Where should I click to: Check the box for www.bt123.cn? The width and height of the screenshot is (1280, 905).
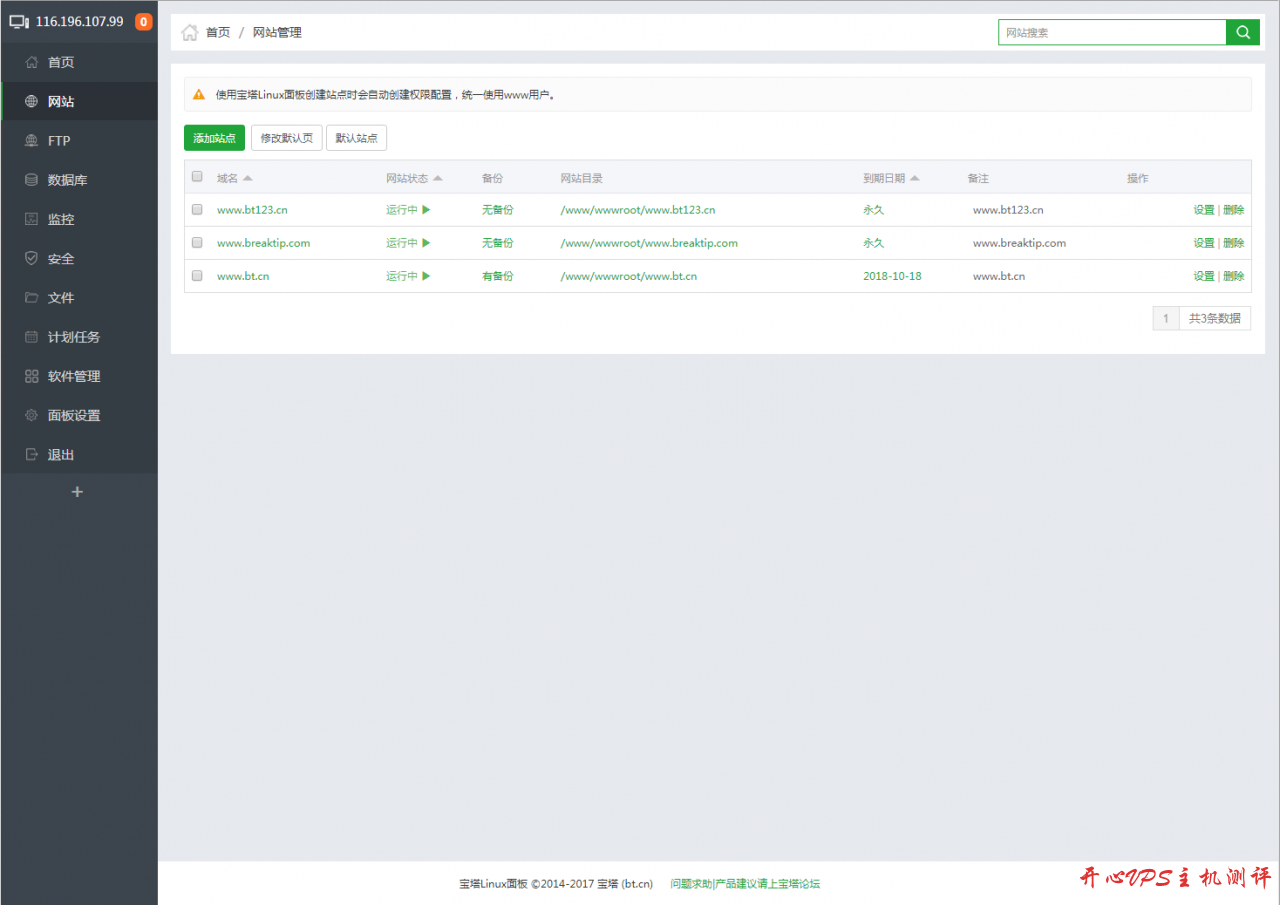pos(197,210)
